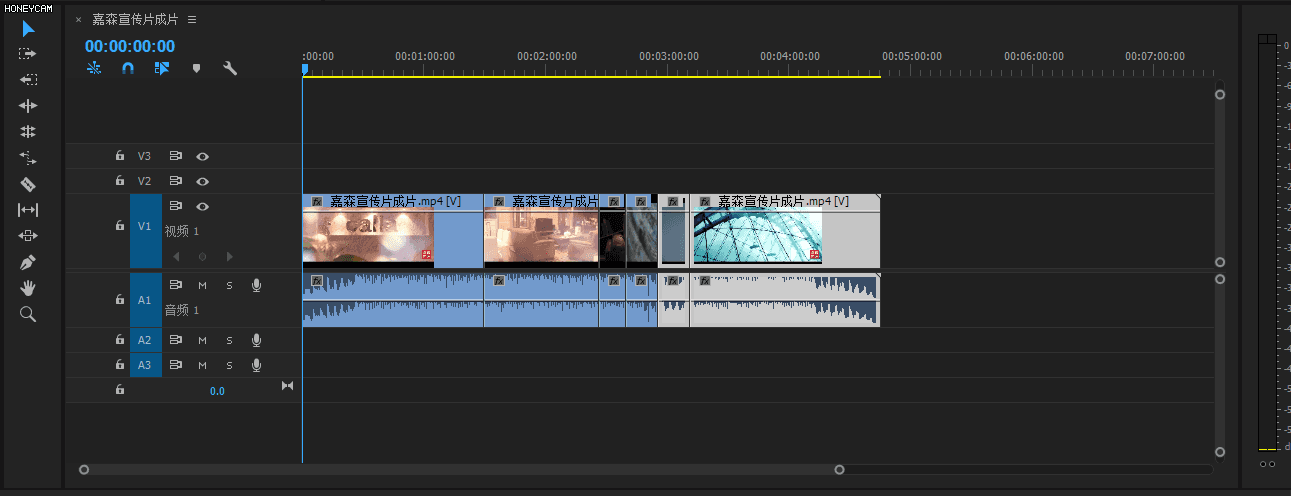The height and width of the screenshot is (496, 1291).
Task: Solo track A3 with S button
Action: pyautogui.click(x=229, y=365)
